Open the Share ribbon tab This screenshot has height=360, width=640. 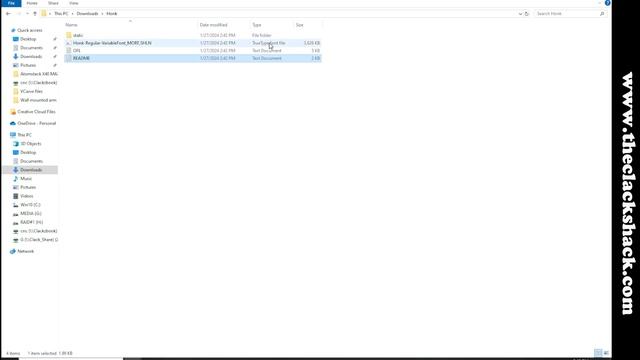click(x=53, y=3)
